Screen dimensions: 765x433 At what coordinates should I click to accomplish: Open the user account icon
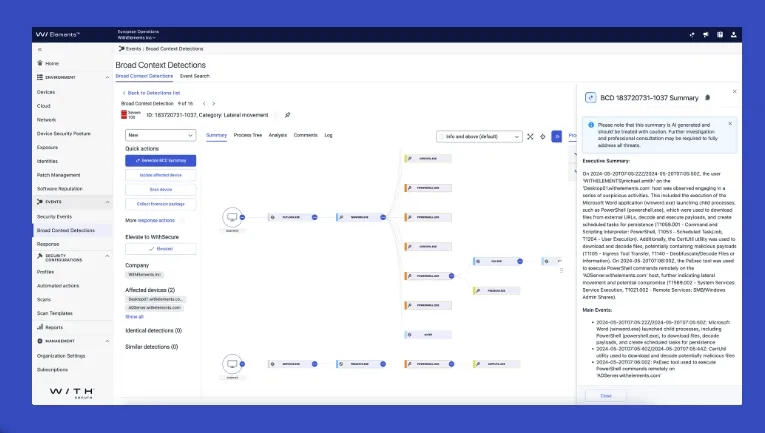[x=733, y=35]
